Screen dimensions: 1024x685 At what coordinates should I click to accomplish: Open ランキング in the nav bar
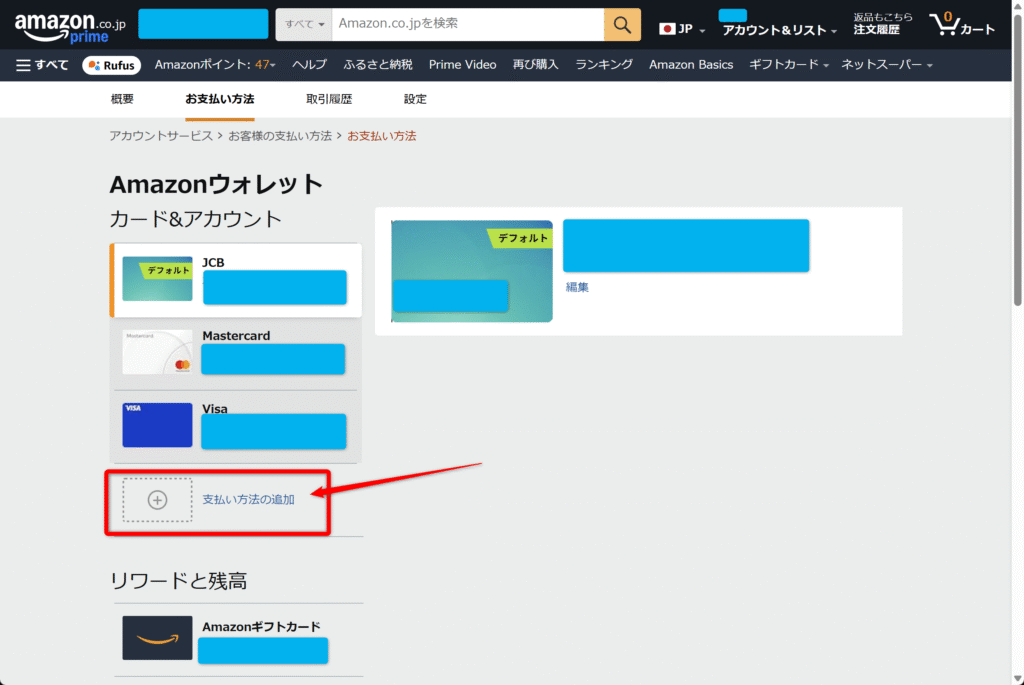(603, 65)
